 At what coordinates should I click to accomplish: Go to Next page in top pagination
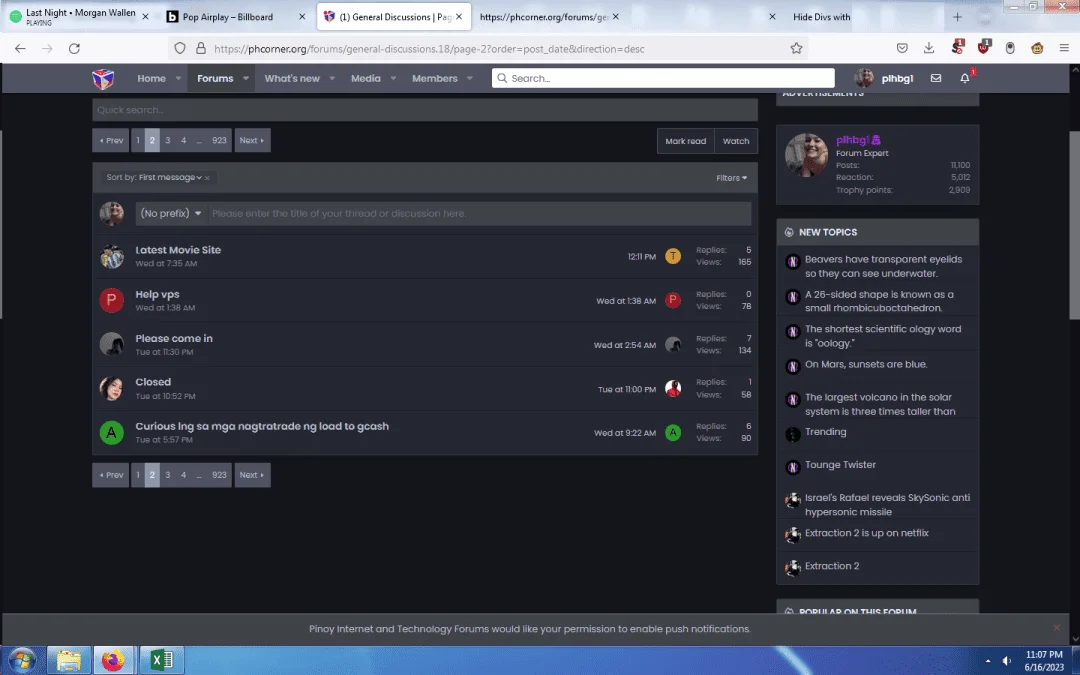coord(252,140)
